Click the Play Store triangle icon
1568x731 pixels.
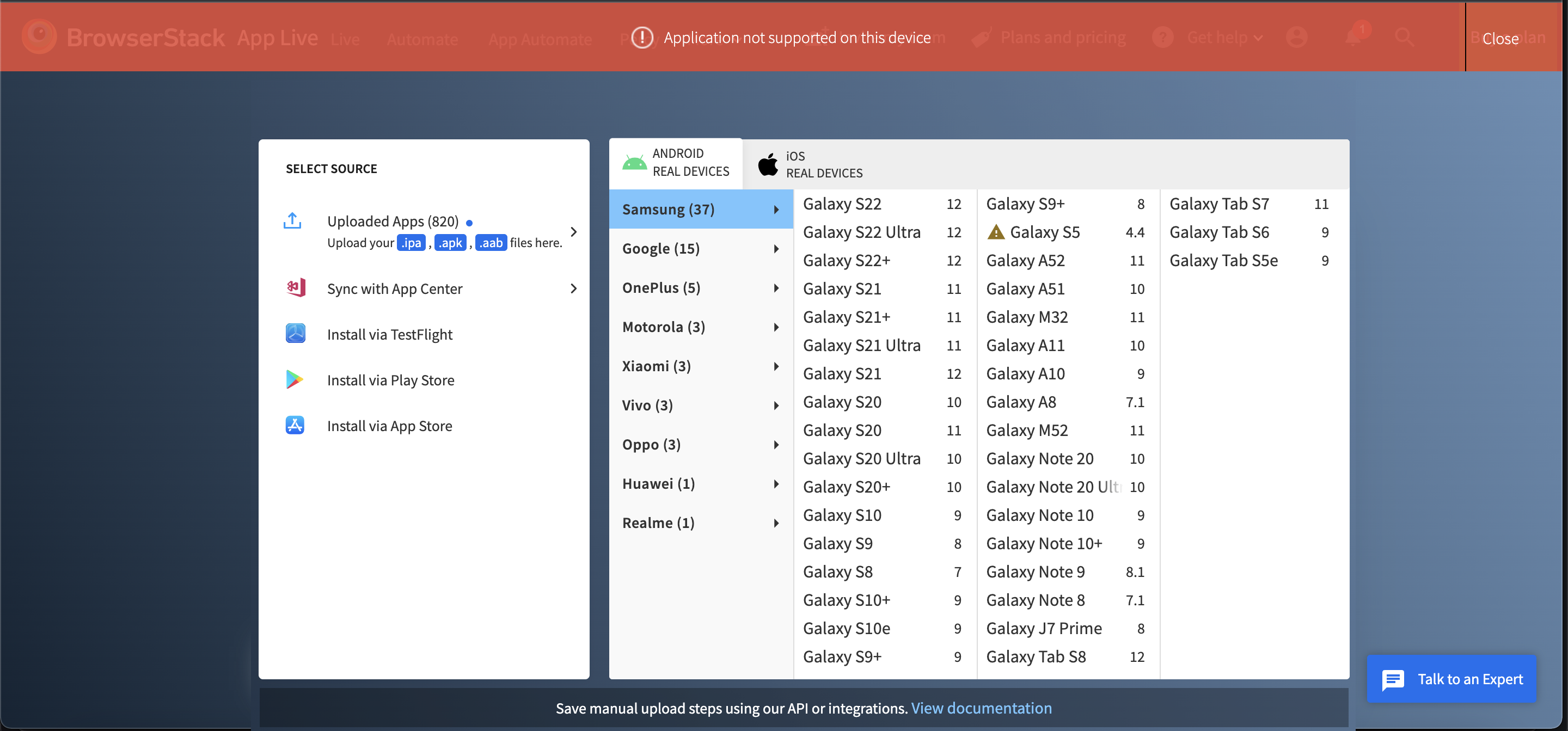coord(295,379)
